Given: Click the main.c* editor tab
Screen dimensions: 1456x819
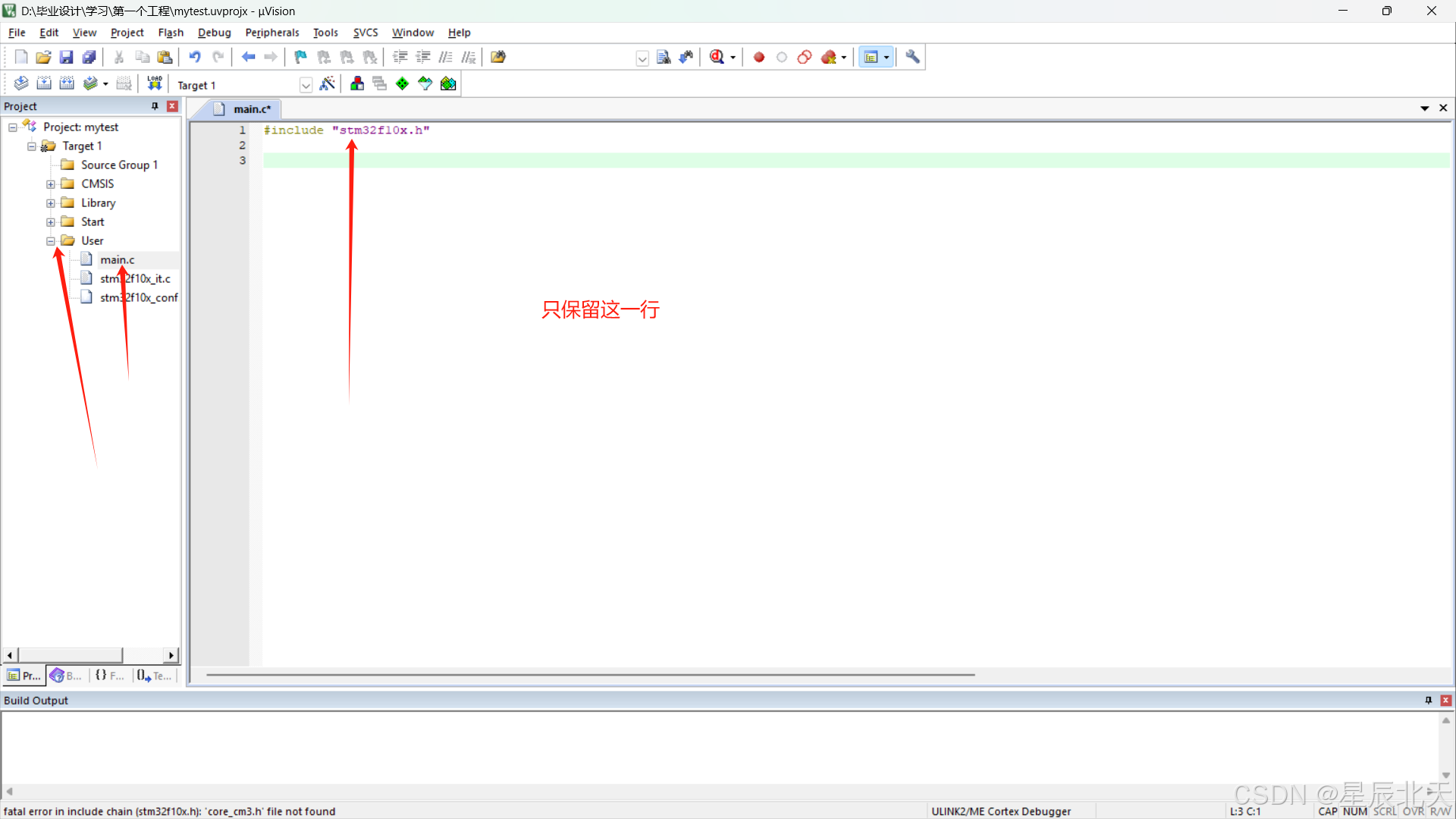Looking at the screenshot, I should tap(251, 109).
